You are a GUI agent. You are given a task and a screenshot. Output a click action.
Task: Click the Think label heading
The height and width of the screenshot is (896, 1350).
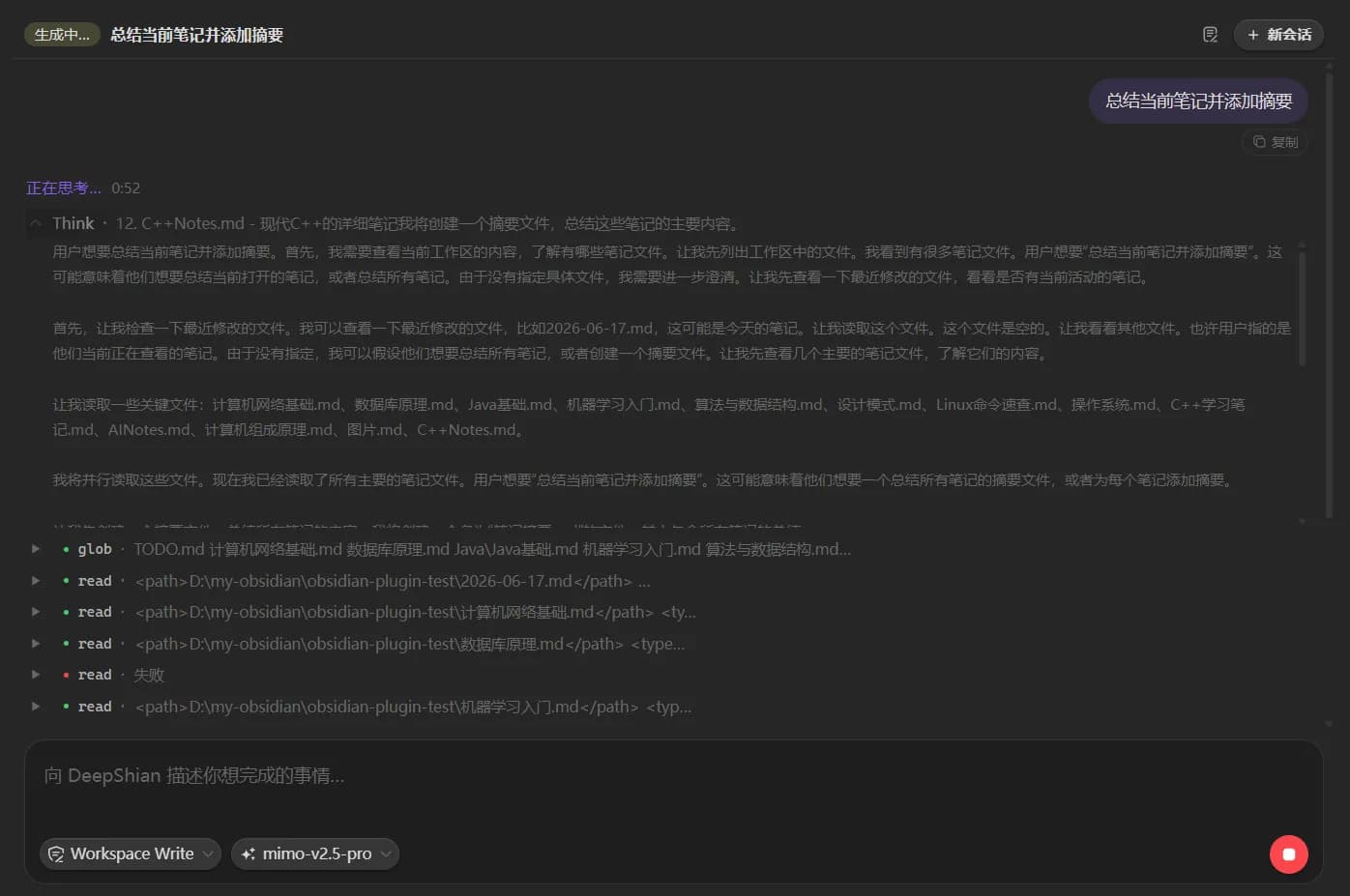point(73,223)
